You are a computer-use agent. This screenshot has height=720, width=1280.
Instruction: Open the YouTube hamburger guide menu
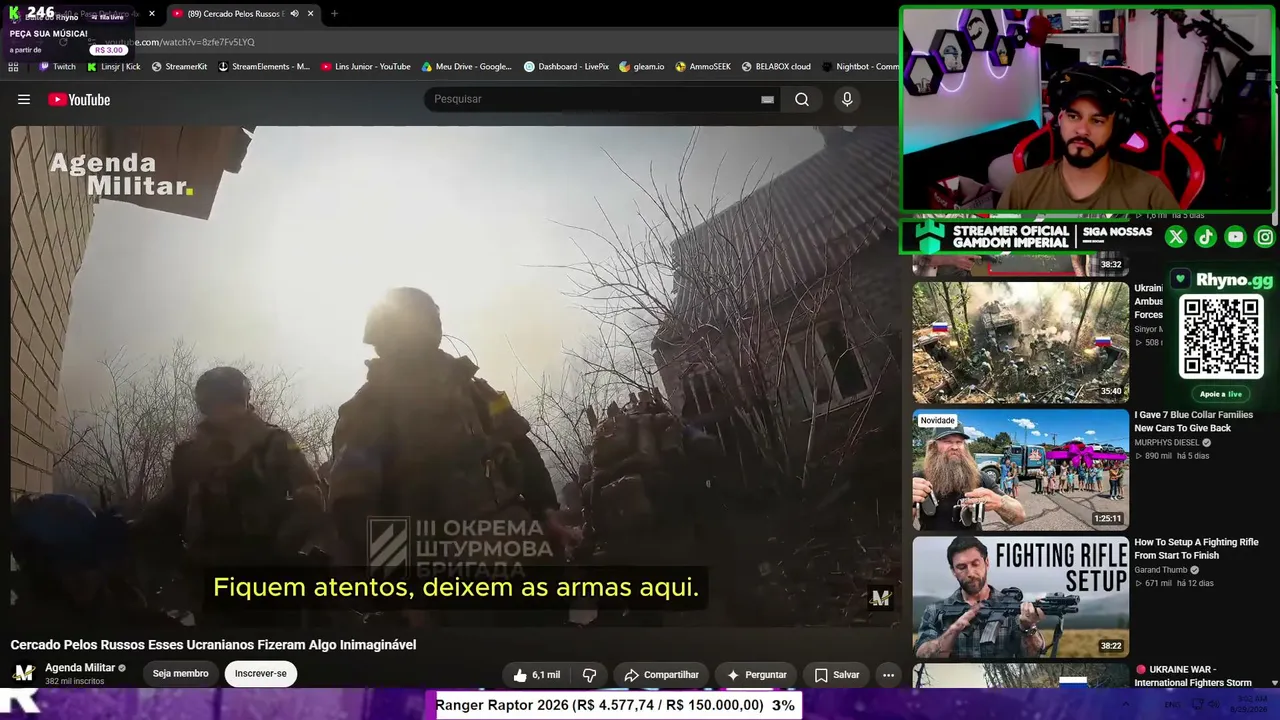click(24, 99)
